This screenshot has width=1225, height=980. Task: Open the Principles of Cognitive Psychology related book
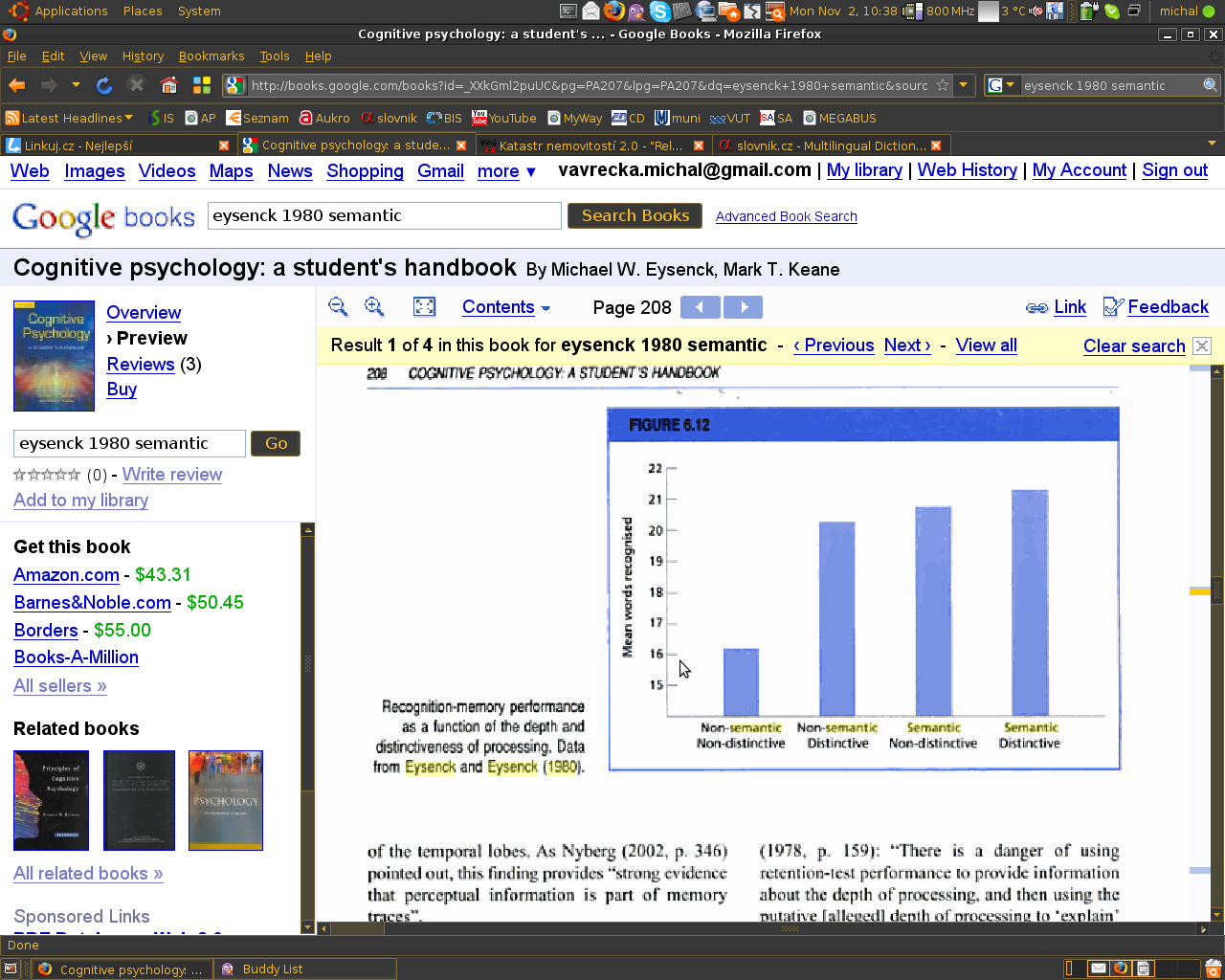[51, 800]
